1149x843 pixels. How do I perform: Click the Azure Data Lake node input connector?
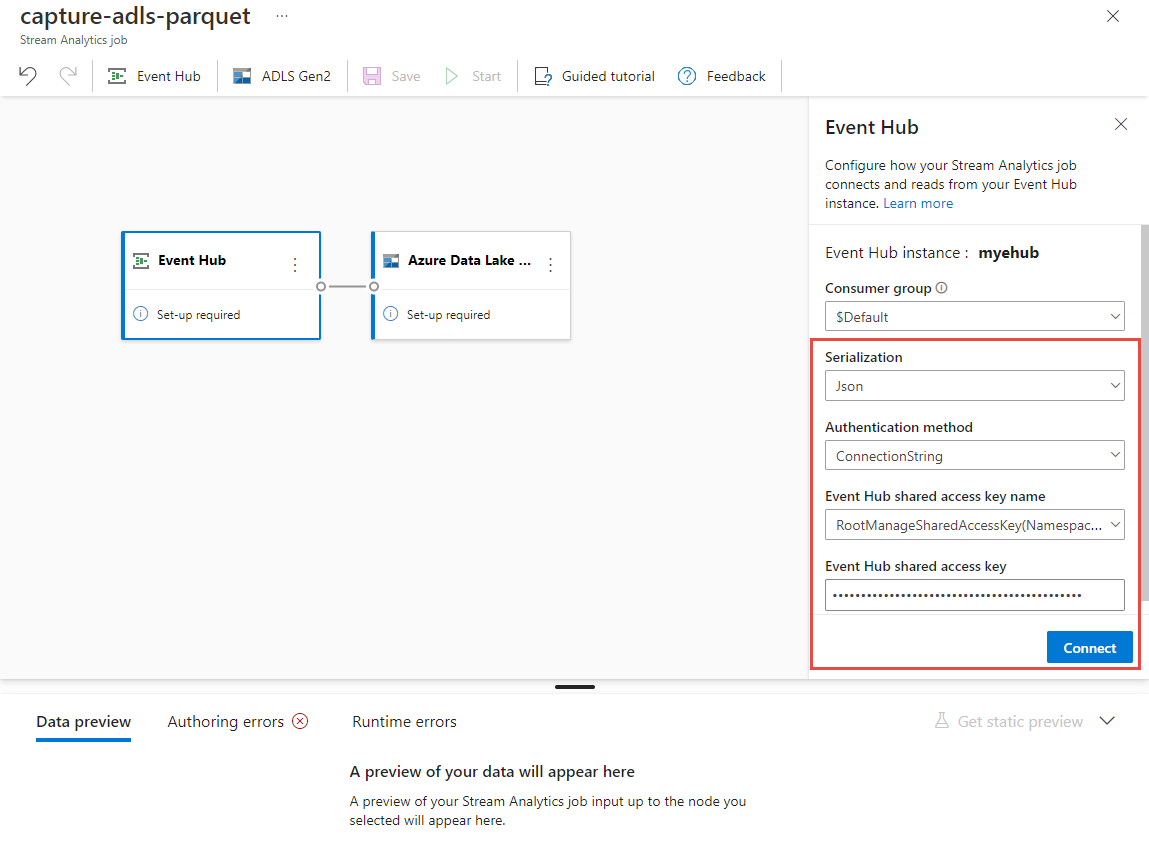374,287
